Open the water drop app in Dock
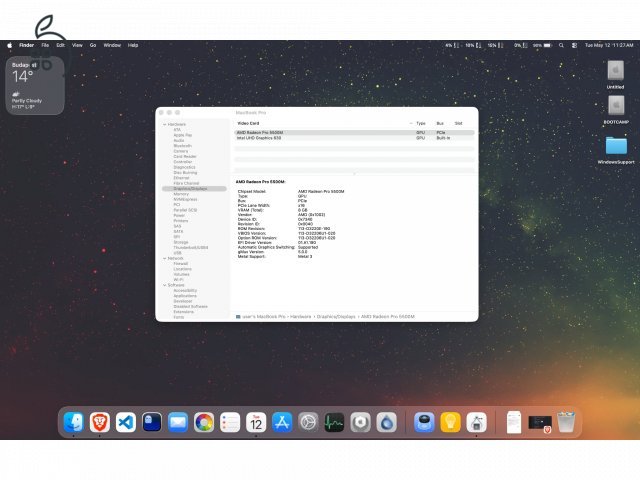The image size is (640, 480). click(387, 422)
